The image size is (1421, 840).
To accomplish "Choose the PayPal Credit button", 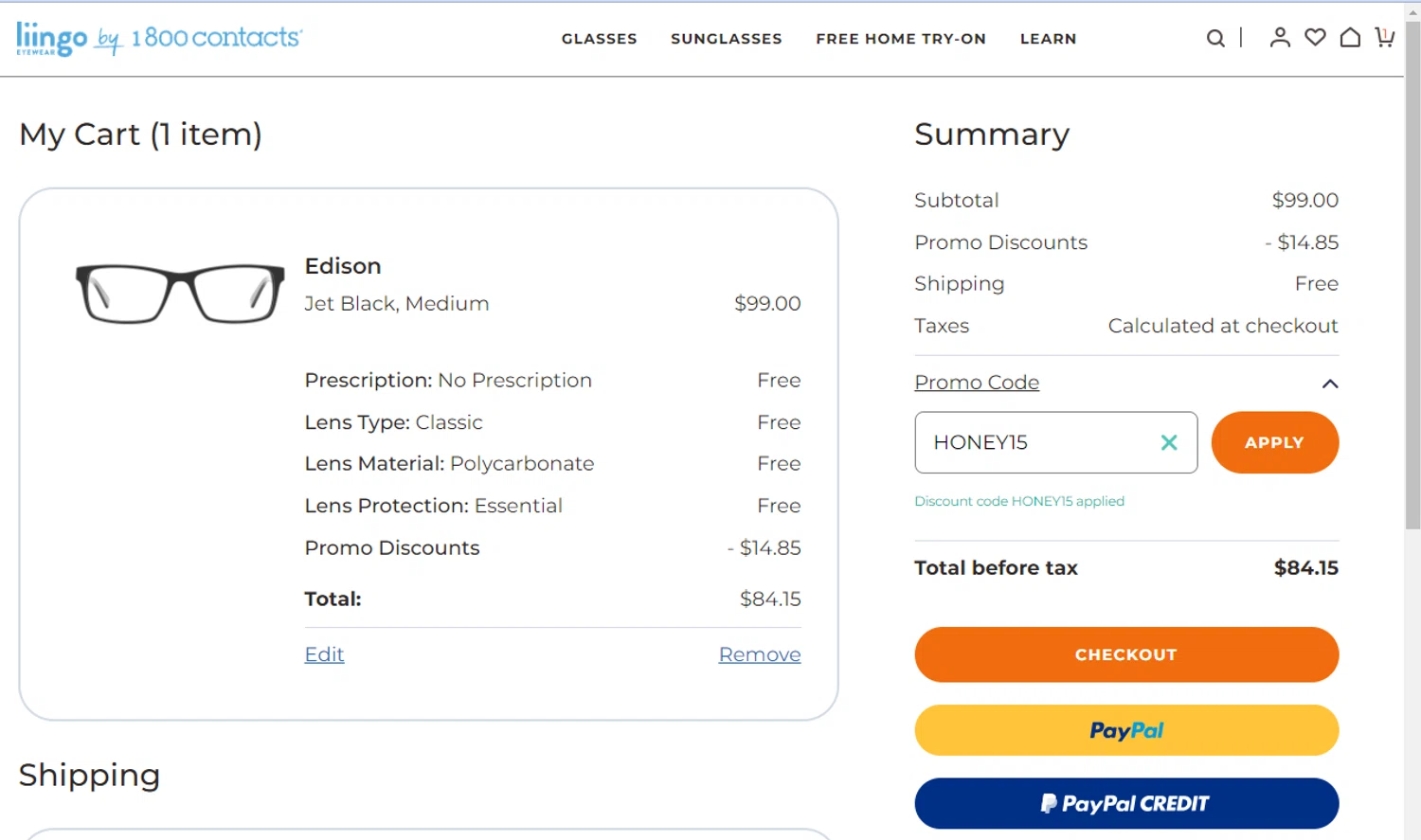I will [x=1126, y=803].
